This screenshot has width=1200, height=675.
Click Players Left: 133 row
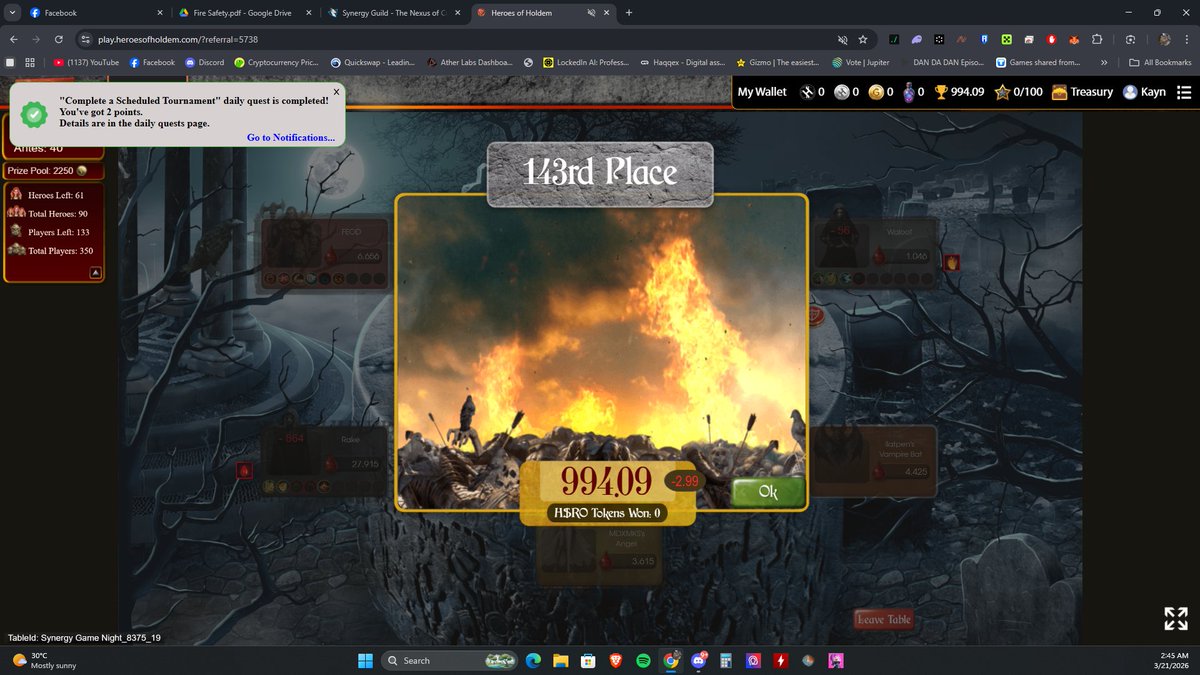click(50, 232)
